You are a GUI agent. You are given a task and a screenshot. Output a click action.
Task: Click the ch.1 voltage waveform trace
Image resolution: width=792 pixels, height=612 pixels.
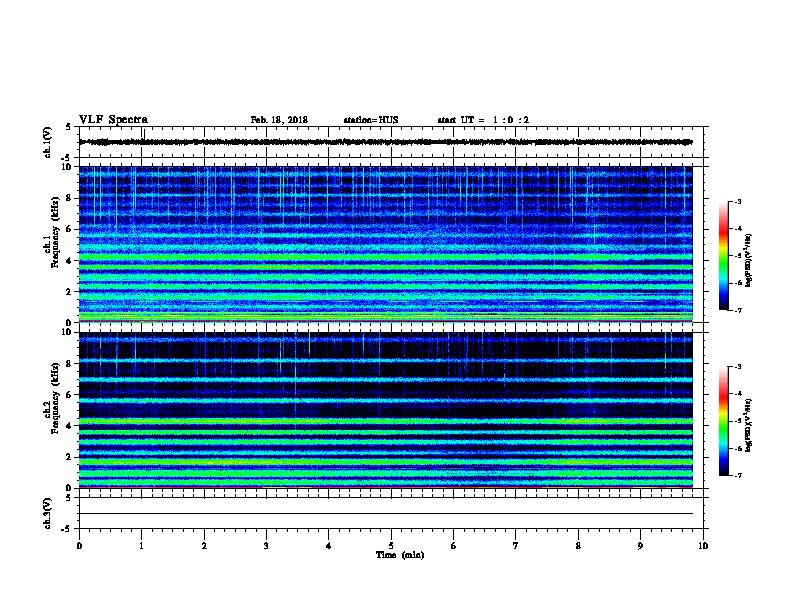coord(386,142)
